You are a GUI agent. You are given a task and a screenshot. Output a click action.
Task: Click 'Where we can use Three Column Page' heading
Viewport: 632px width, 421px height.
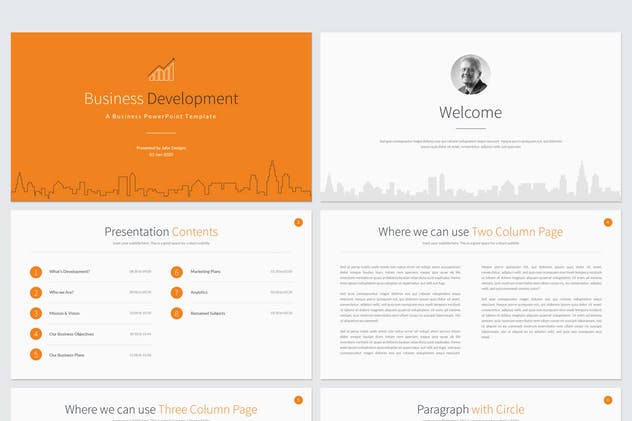point(161,409)
